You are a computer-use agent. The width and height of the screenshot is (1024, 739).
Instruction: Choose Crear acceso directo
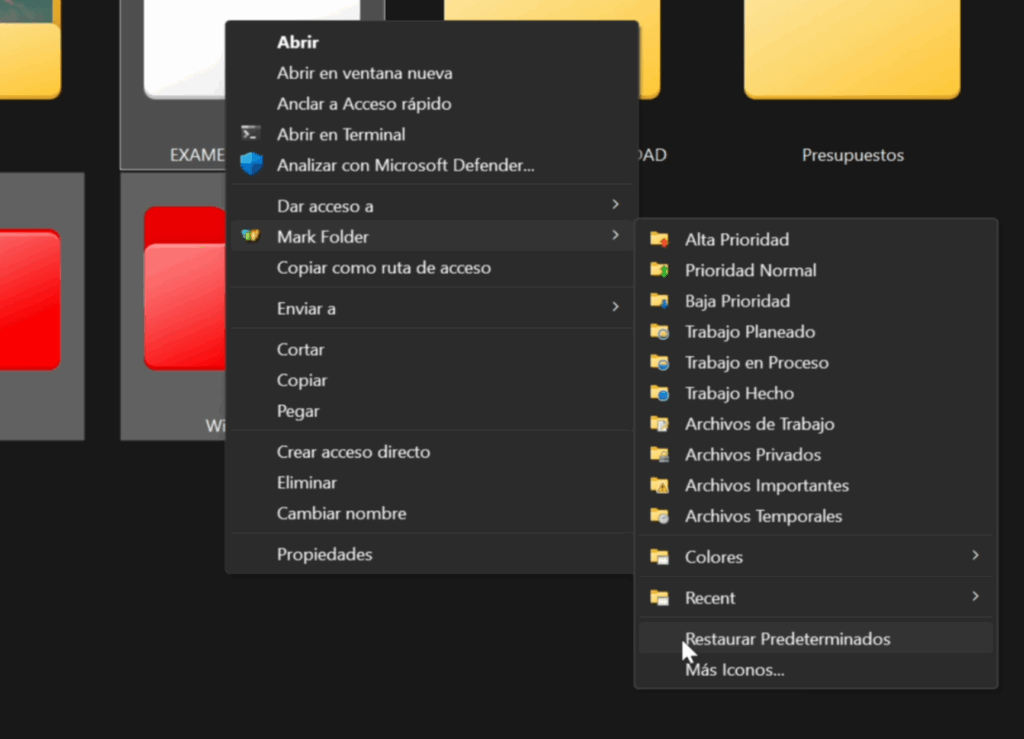432,452
